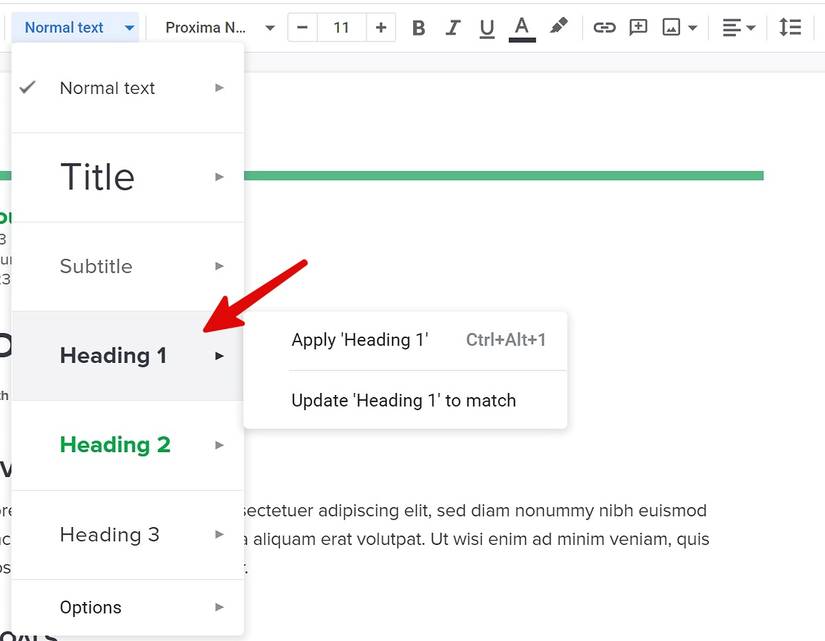Add a new comment
Screen dimensions: 825x641
click(638, 27)
